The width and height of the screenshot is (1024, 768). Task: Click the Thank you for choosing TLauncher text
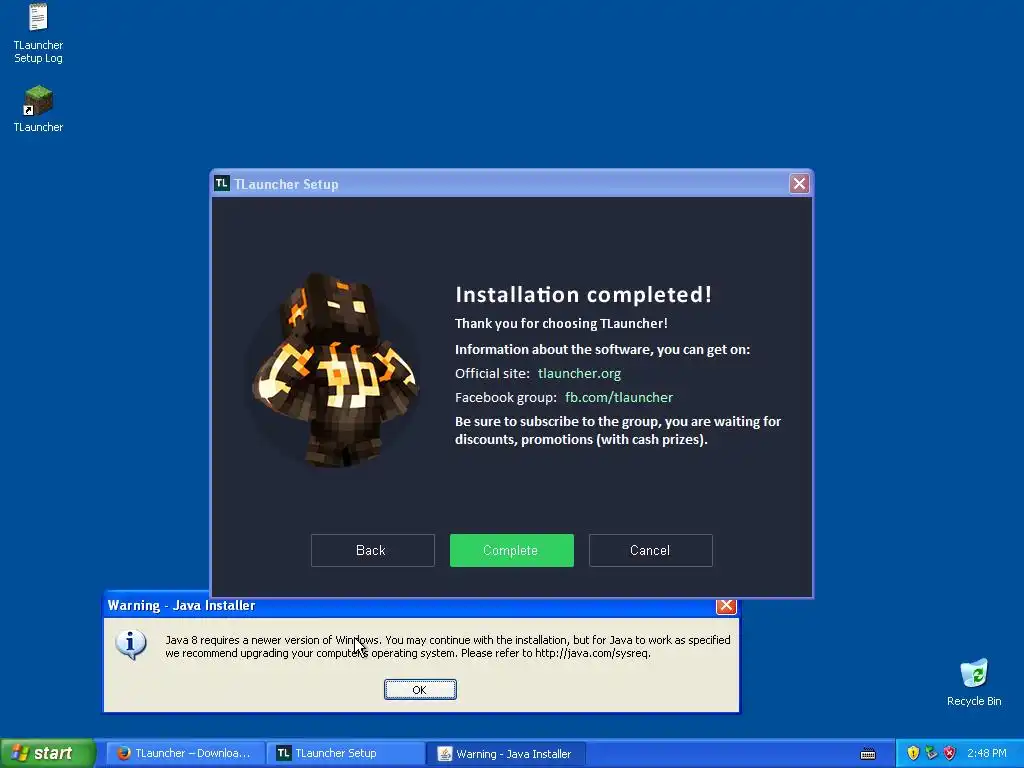tap(561, 323)
